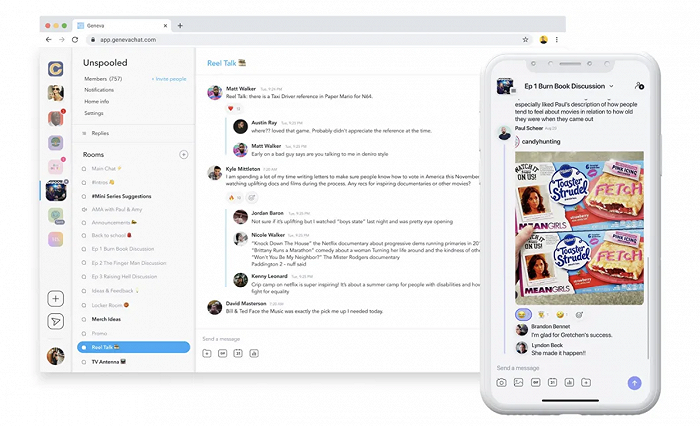Add a calendar event on phone composer

coord(552,383)
